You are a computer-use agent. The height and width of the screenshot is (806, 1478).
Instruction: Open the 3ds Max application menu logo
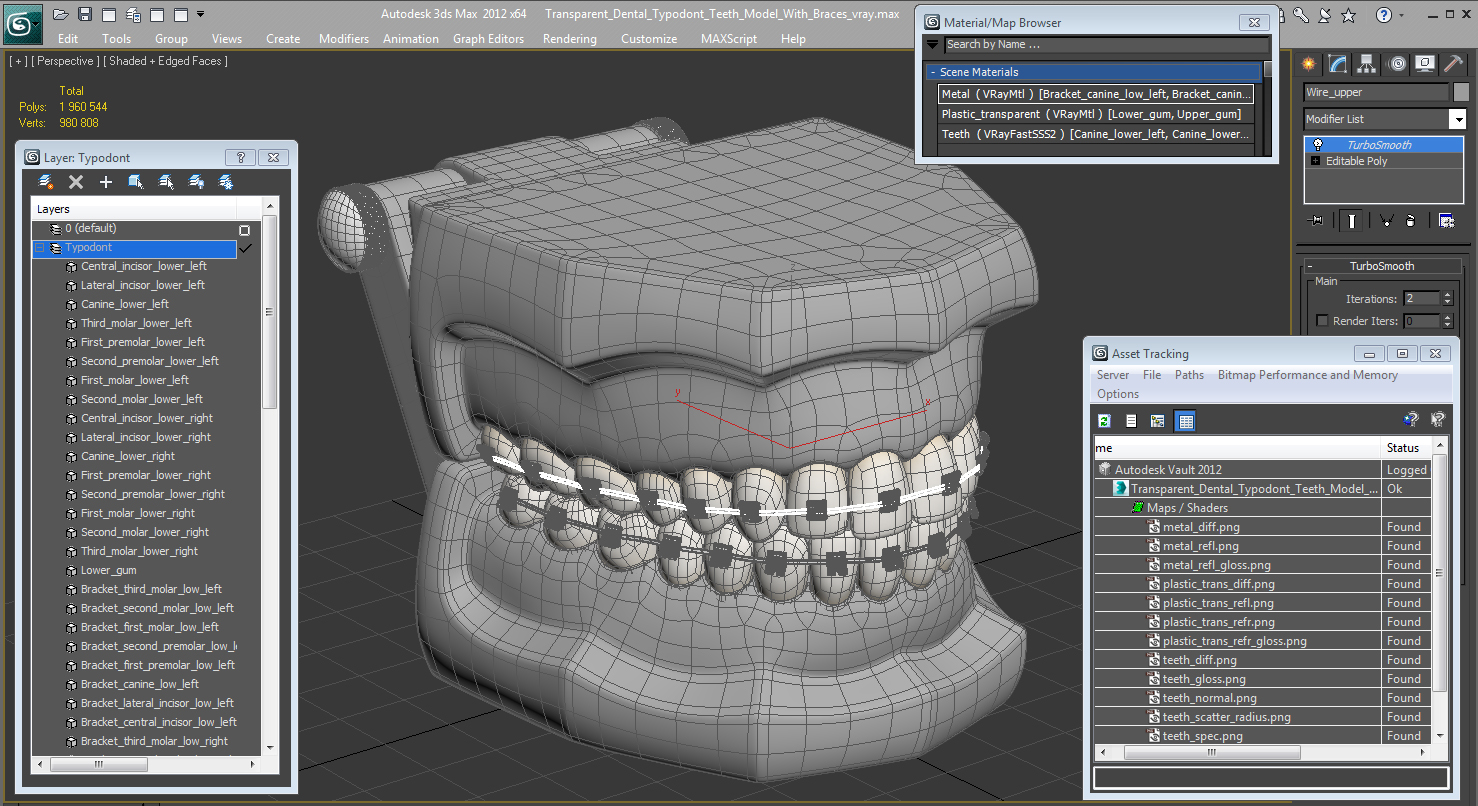click(22, 24)
